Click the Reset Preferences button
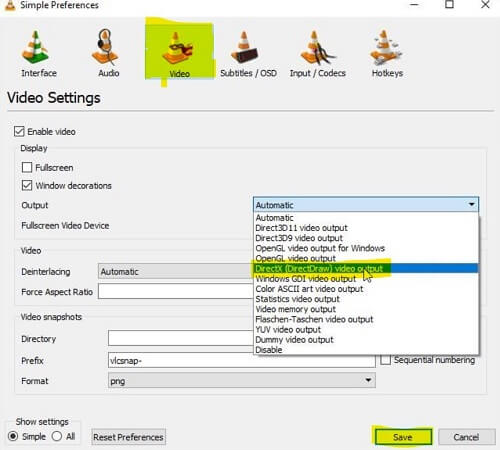 tap(128, 437)
